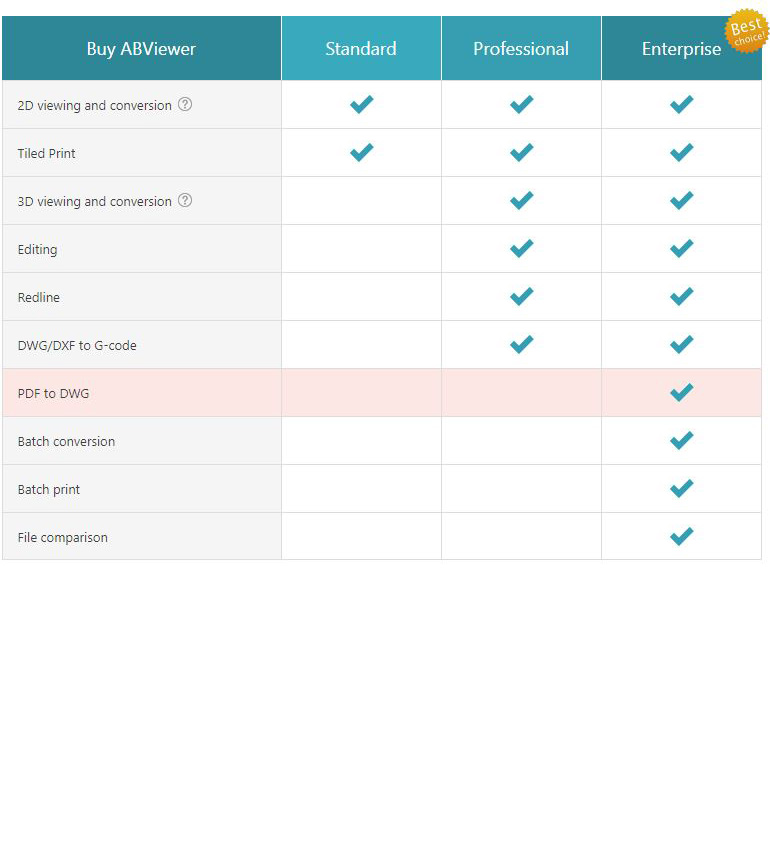
Task: Click Professional checkmark for DWG/DXF to G-code
Action: pyautogui.click(x=522, y=344)
